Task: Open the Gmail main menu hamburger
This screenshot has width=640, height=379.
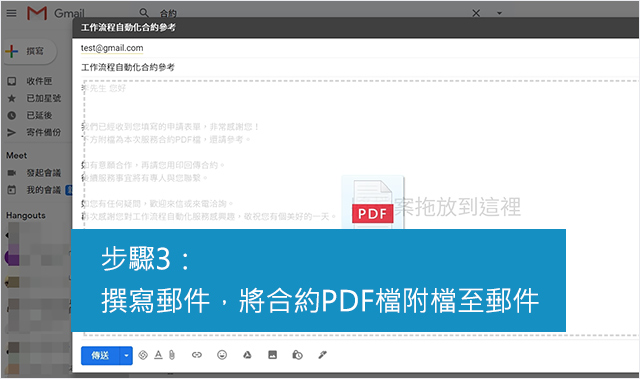Action: click(11, 13)
